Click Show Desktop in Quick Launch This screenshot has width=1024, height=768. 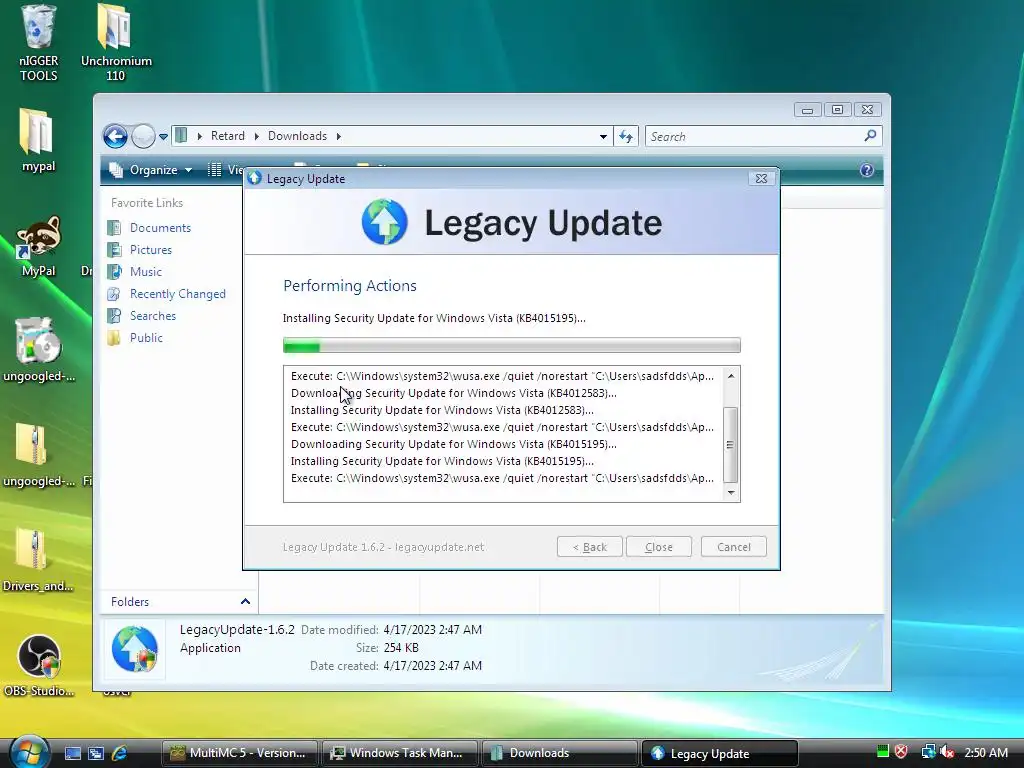click(x=72, y=754)
